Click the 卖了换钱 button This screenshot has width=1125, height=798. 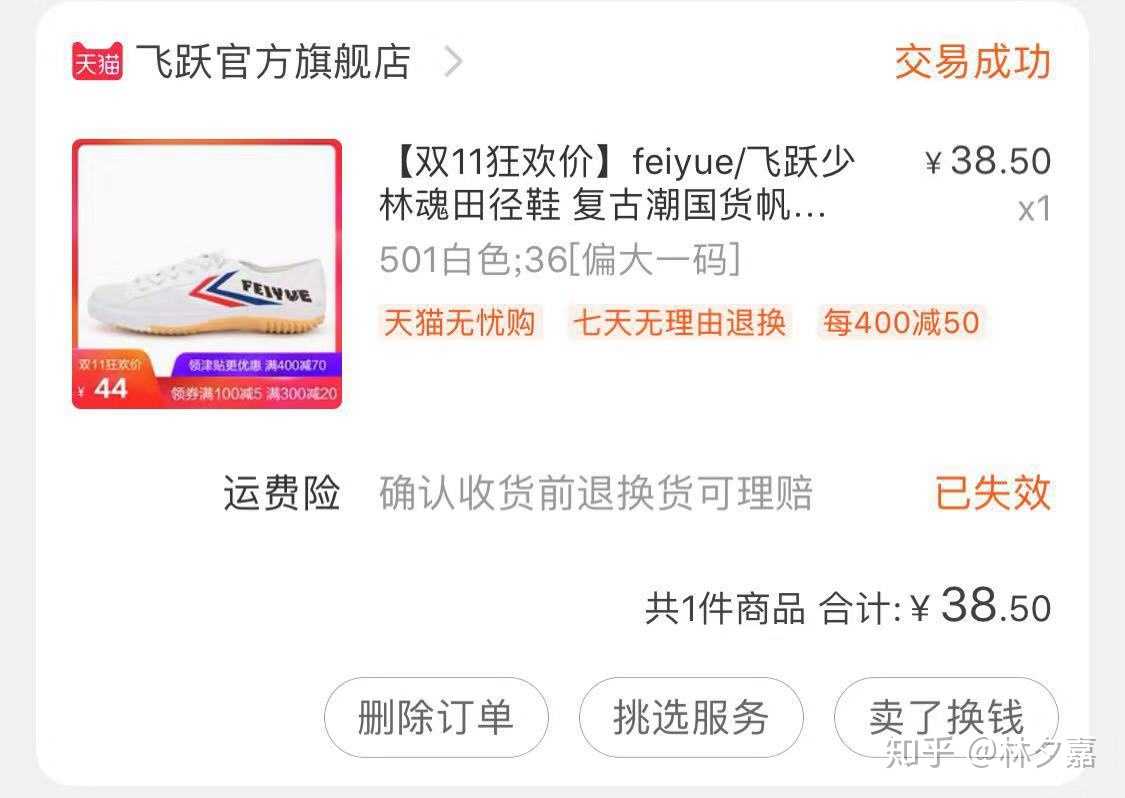click(x=946, y=717)
